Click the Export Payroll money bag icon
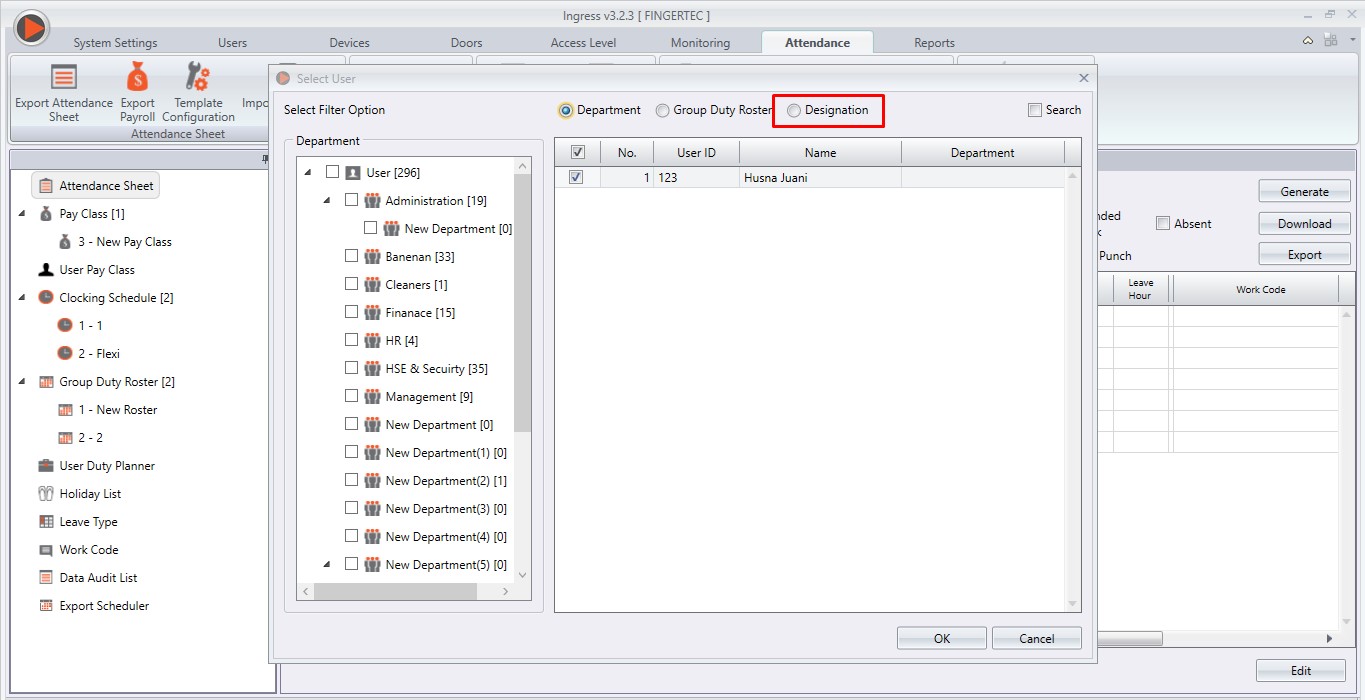The height and width of the screenshot is (700, 1365). click(x=137, y=77)
